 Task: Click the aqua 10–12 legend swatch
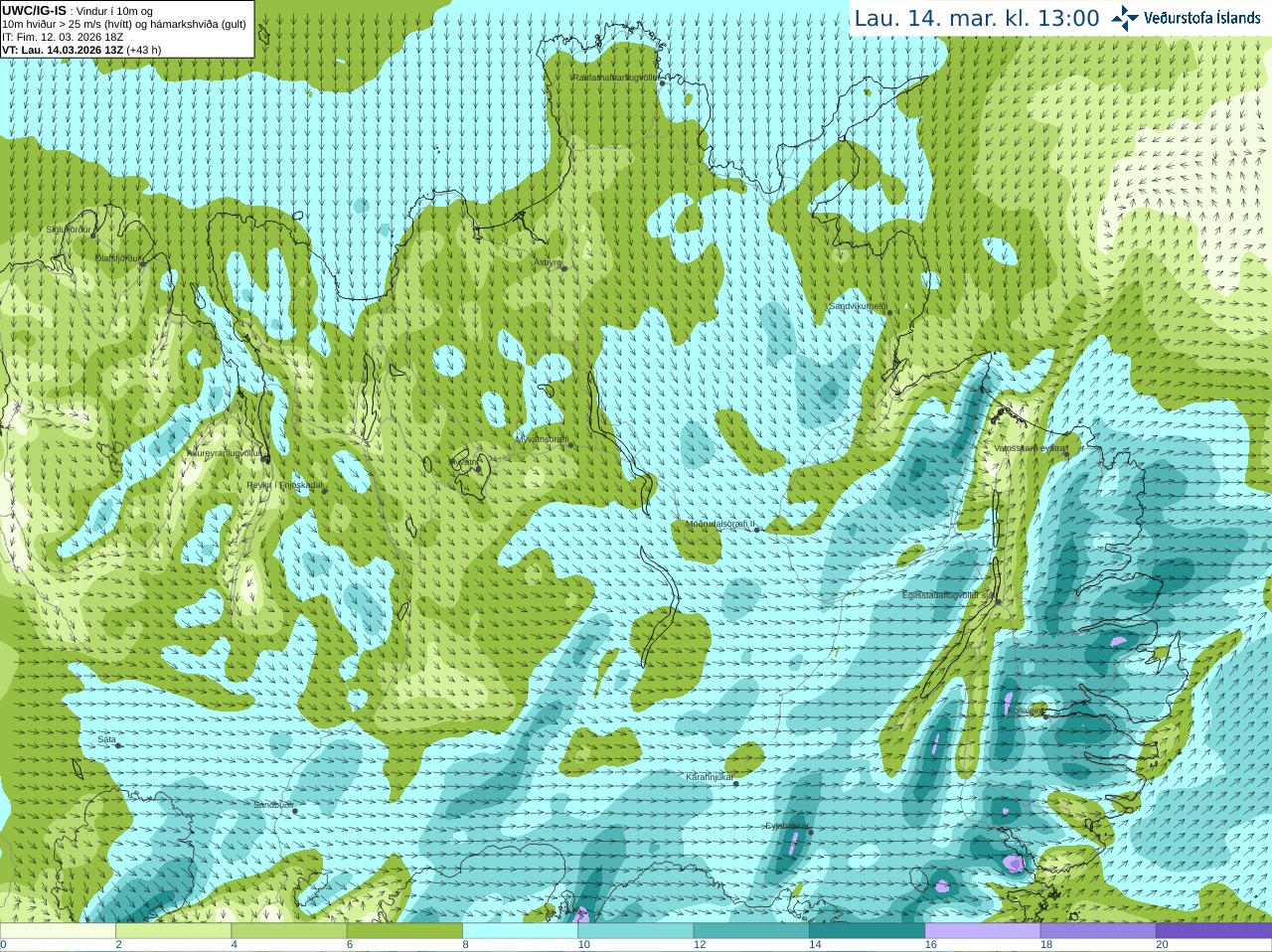tap(636, 931)
